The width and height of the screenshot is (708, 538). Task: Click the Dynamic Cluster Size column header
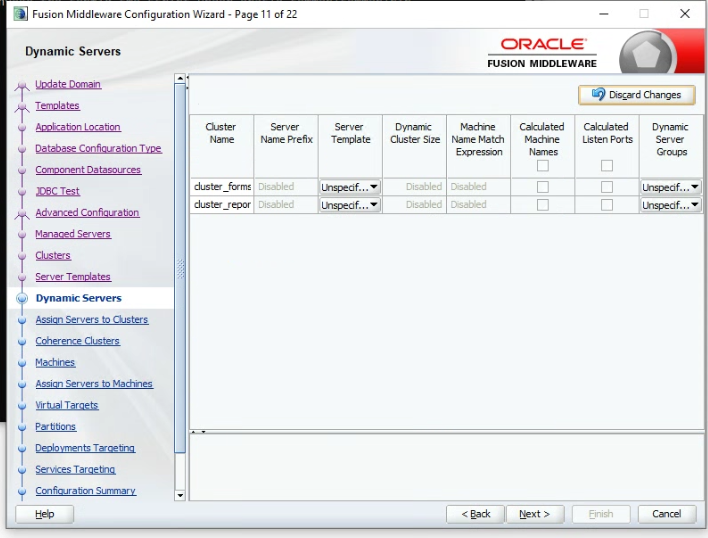pos(414,146)
